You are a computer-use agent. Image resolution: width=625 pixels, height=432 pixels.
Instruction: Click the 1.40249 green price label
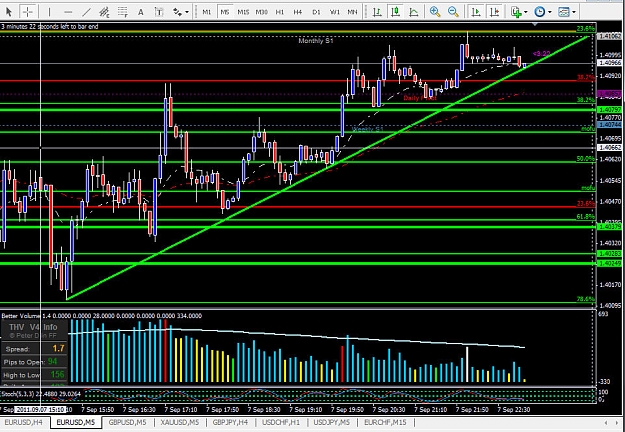pos(610,263)
